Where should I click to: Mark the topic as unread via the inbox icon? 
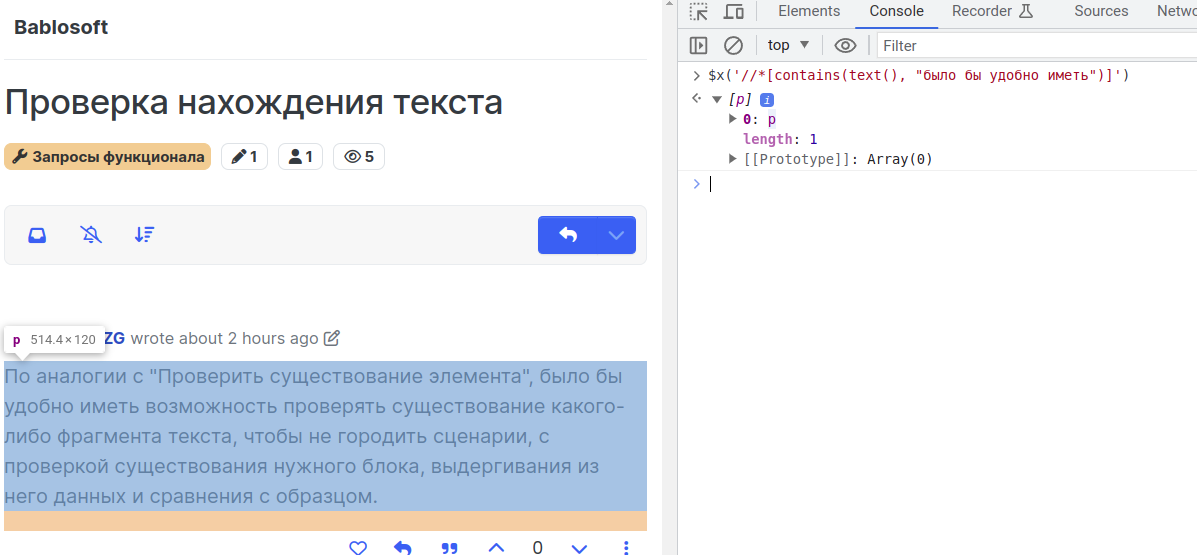[37, 235]
